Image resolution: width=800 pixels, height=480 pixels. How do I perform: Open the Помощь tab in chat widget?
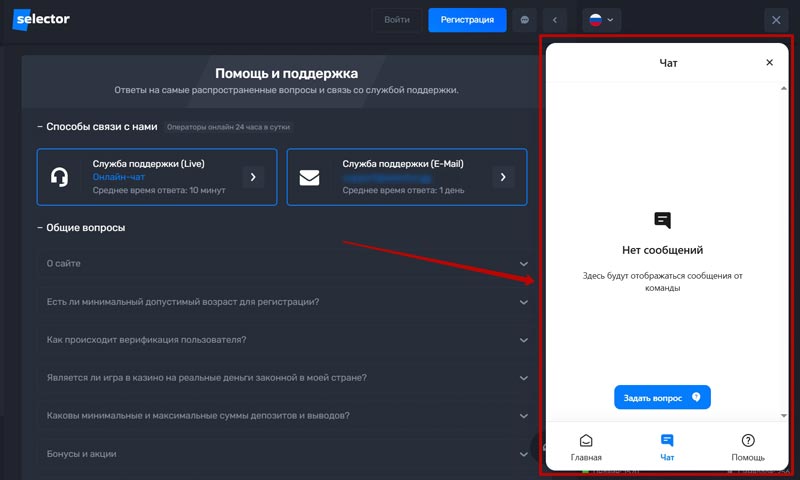[747, 446]
